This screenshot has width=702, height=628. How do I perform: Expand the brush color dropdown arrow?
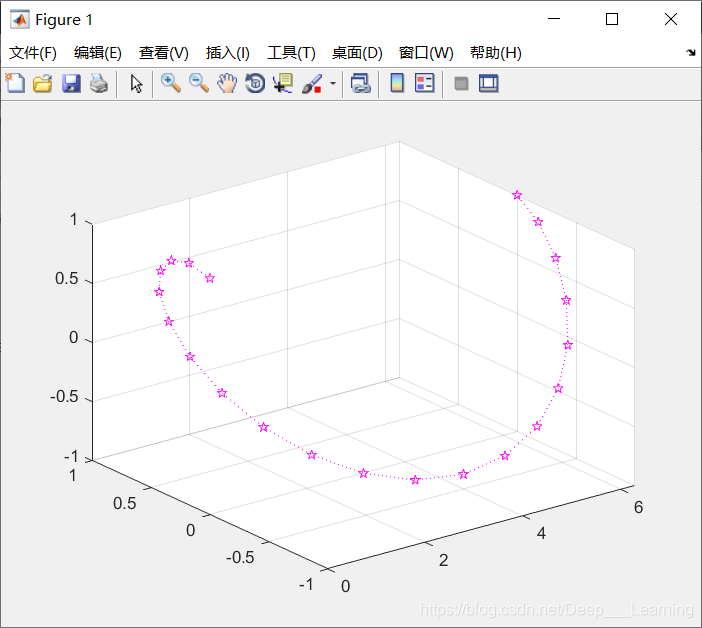pos(333,83)
